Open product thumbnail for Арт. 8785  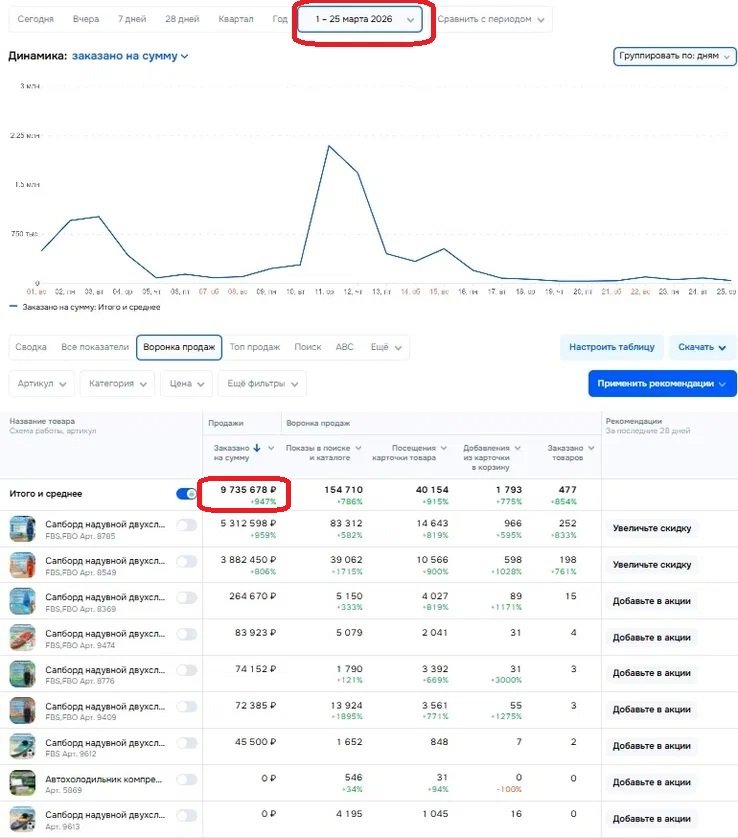pyautogui.click(x=22, y=529)
